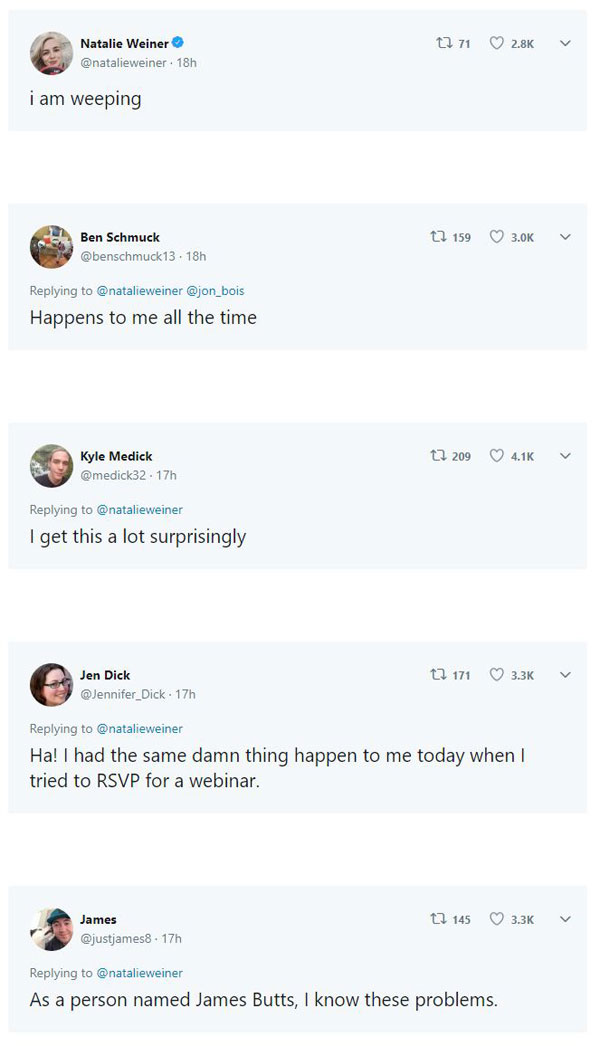Screen dimensions: 600x1046
Task: Open the dropdown on Natalie Weiner's tweet
Action: coord(565,44)
